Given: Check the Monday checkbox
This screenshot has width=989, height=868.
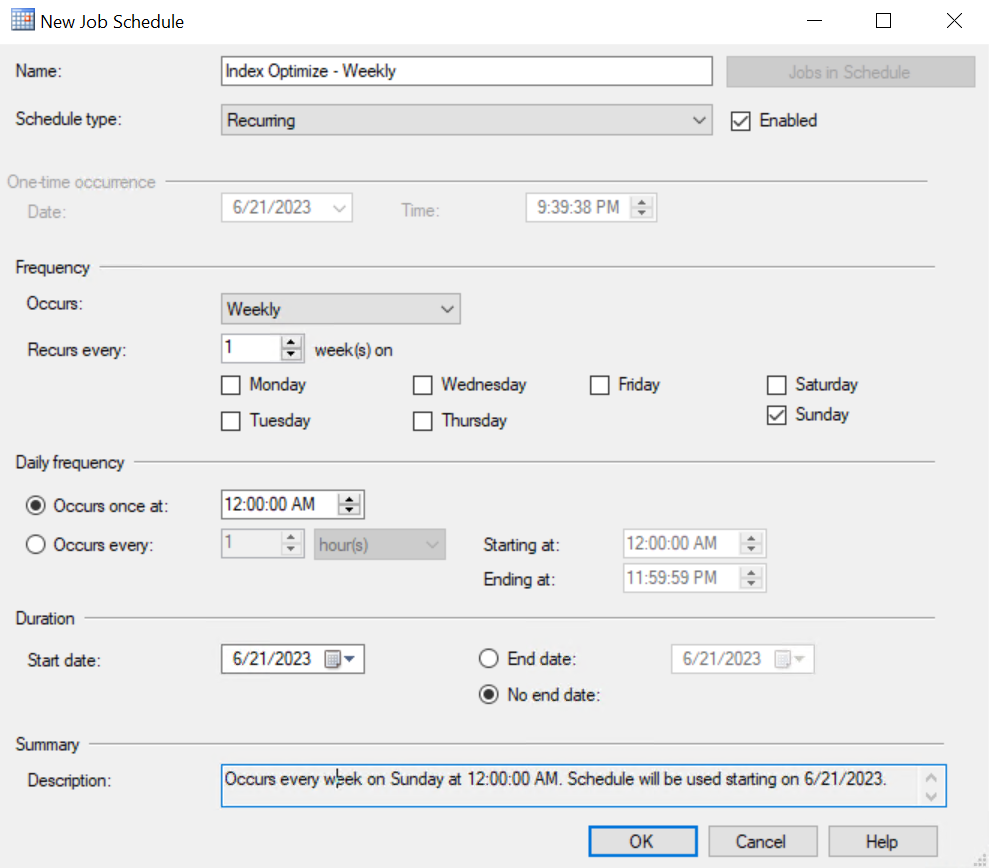Looking at the screenshot, I should 231,385.
